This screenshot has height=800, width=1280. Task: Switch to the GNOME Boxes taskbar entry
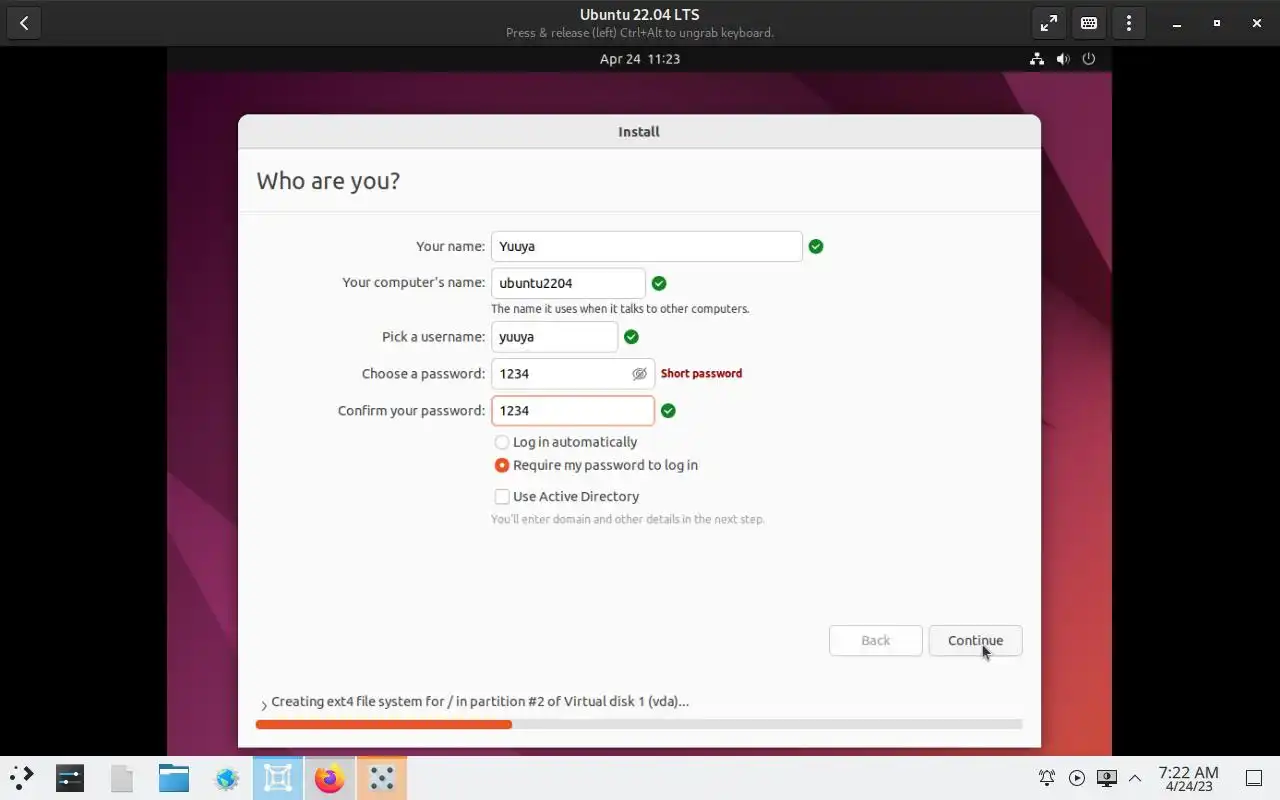[x=278, y=778]
